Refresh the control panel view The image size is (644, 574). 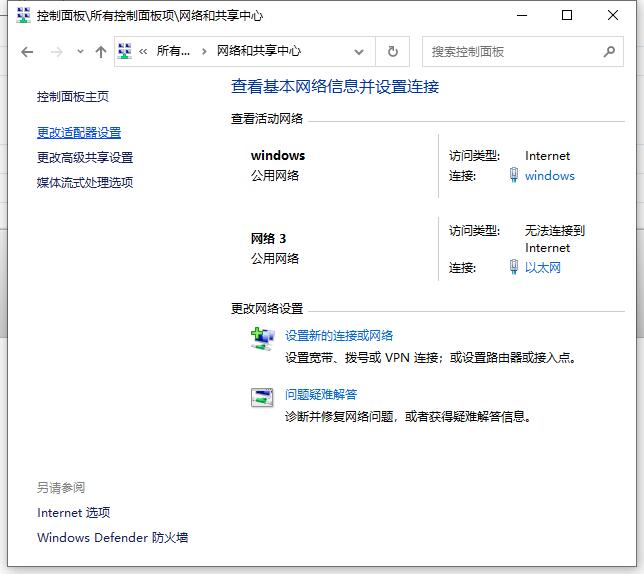click(393, 52)
